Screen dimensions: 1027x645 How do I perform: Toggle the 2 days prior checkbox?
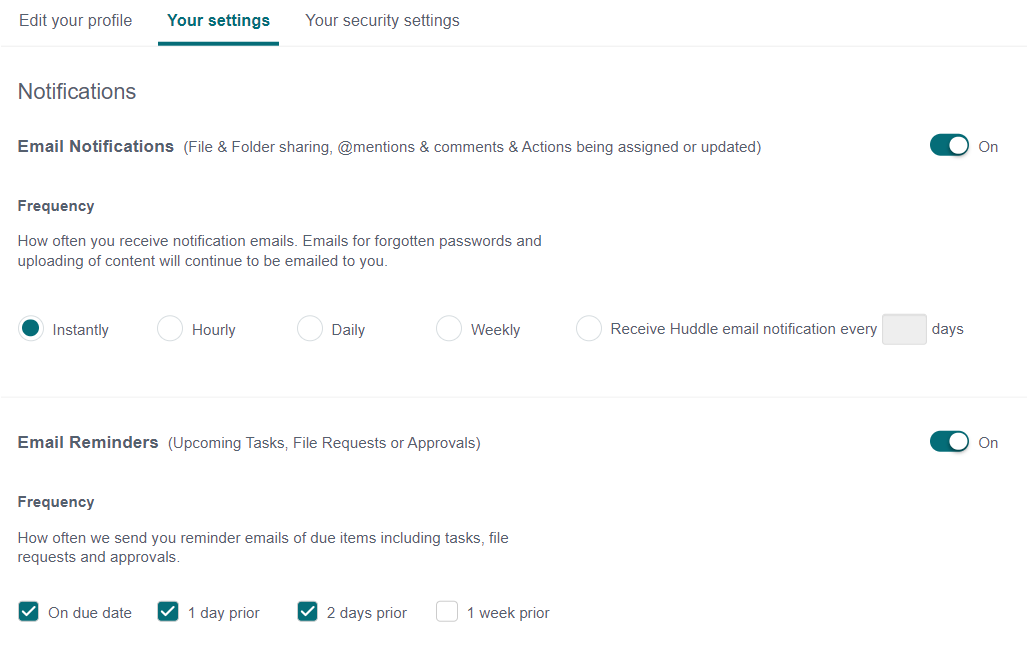(307, 612)
